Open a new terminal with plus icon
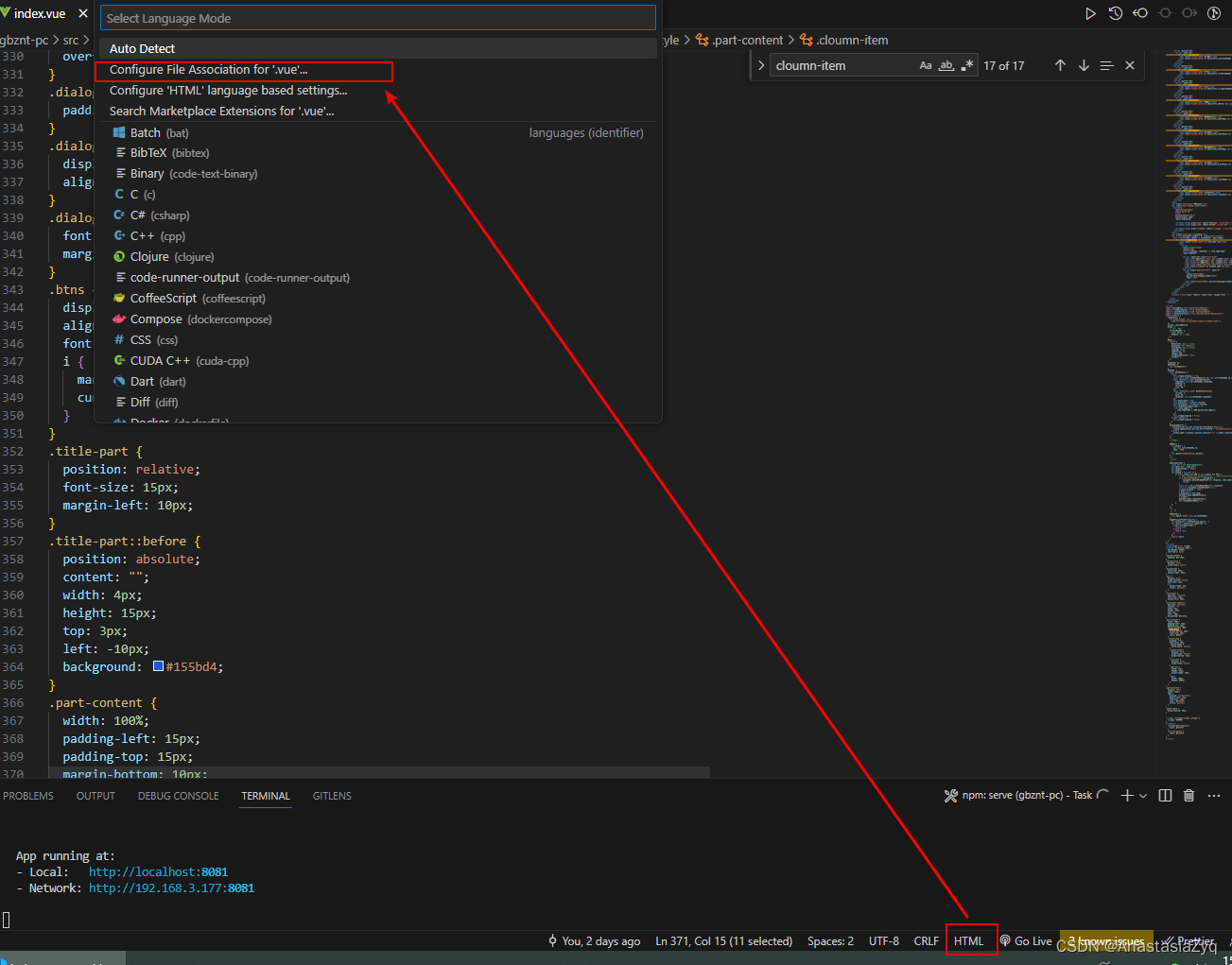The width and height of the screenshot is (1232, 965). tap(1126, 795)
